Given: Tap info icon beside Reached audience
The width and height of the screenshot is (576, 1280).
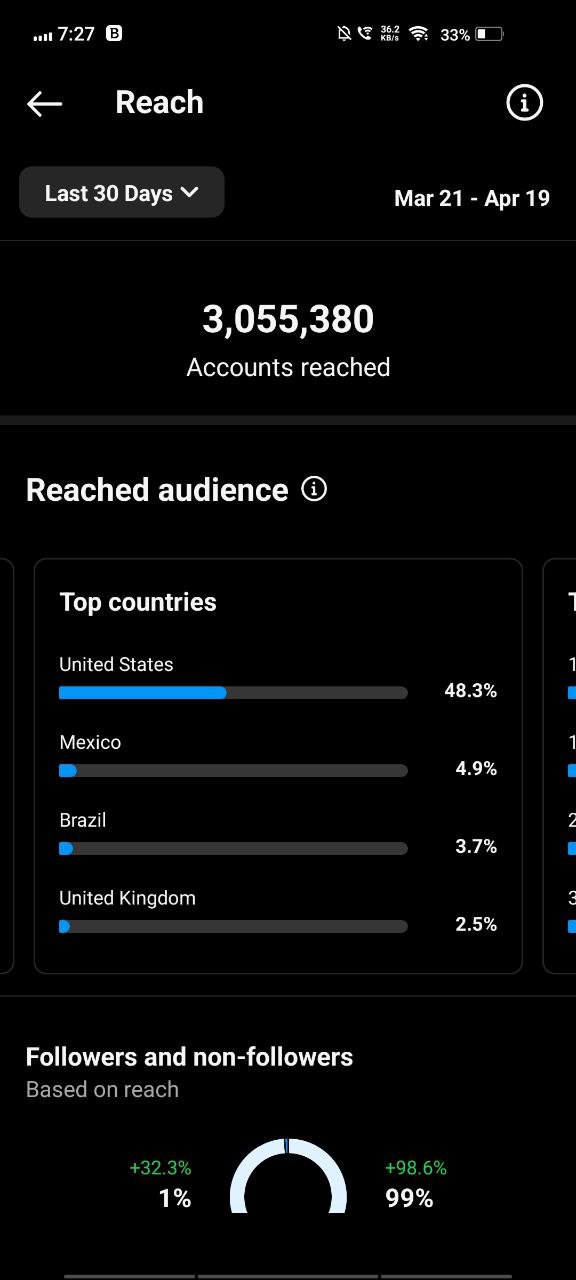Looking at the screenshot, I should [314, 489].
